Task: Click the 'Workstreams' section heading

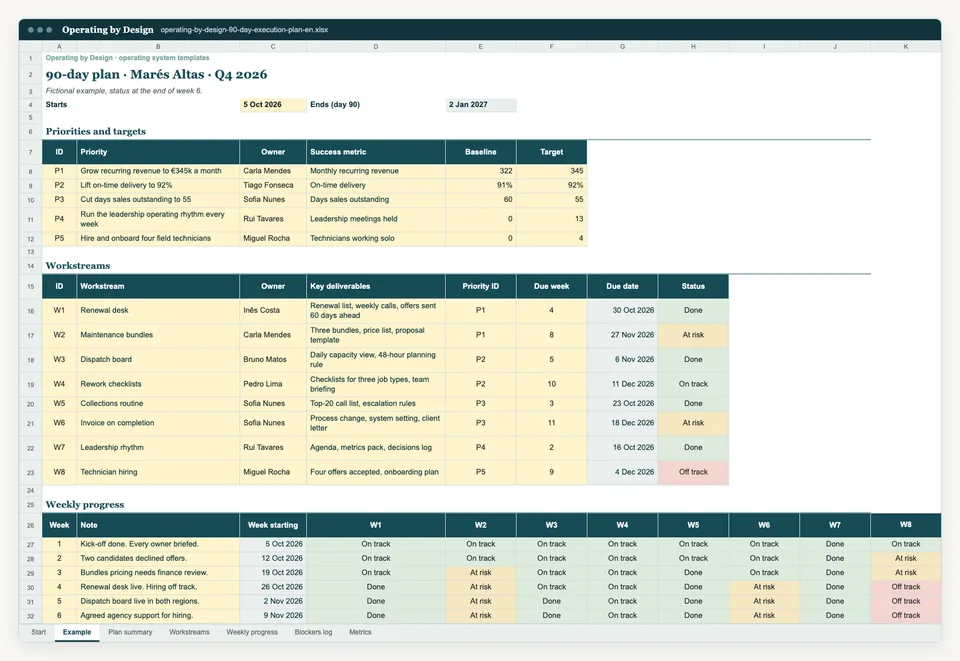Action: pos(78,266)
